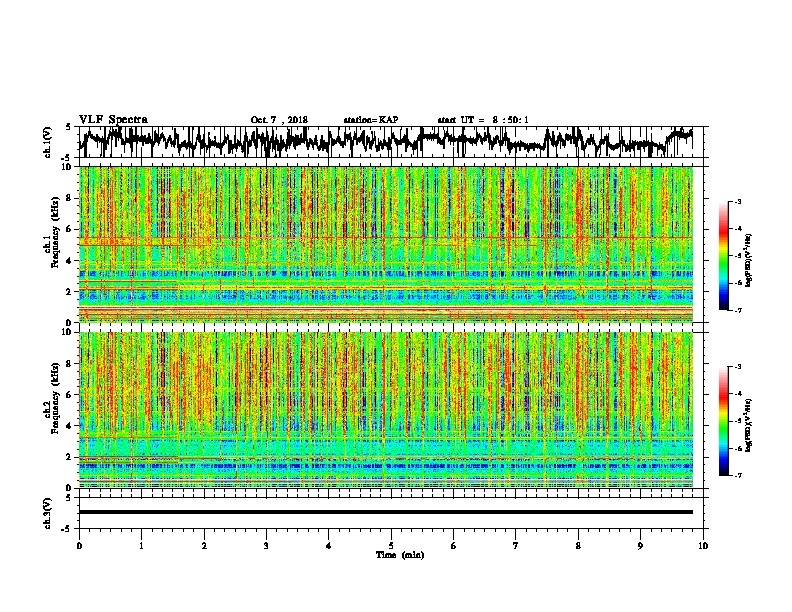Click the 'ch.1(V)' waveform axis label

pos(48,142)
